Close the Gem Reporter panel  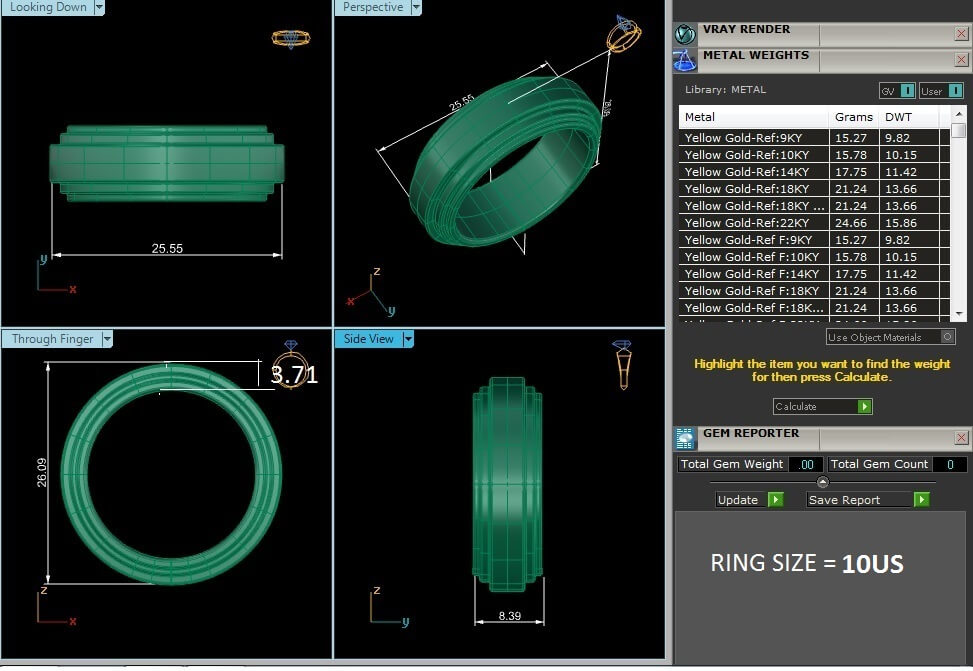coord(961,438)
